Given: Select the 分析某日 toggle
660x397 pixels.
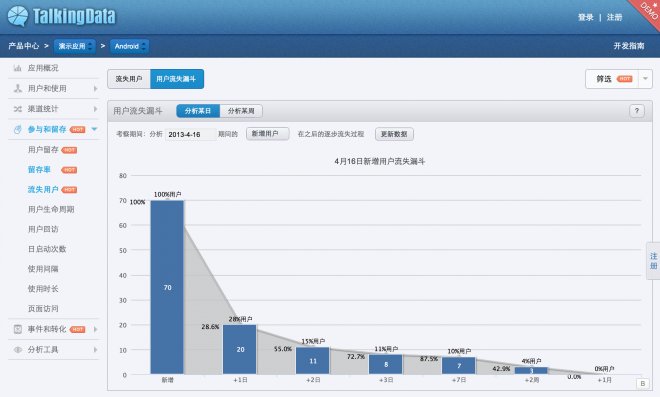Looking at the screenshot, I should [x=198, y=111].
